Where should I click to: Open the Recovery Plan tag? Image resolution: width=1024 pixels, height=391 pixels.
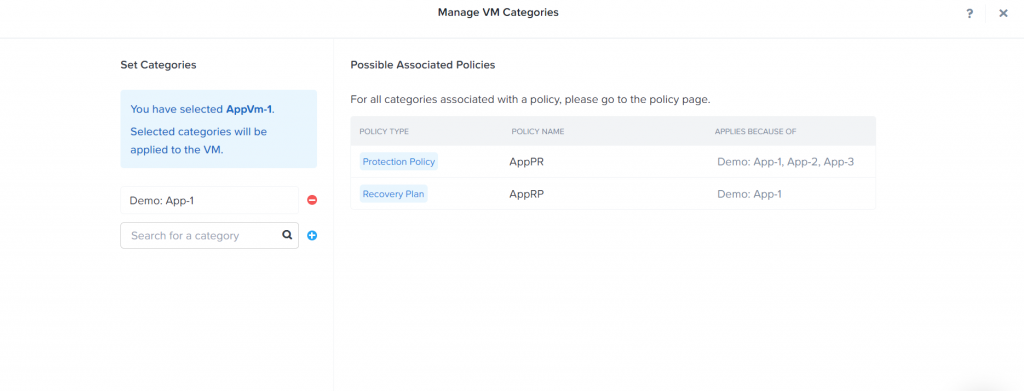(393, 194)
